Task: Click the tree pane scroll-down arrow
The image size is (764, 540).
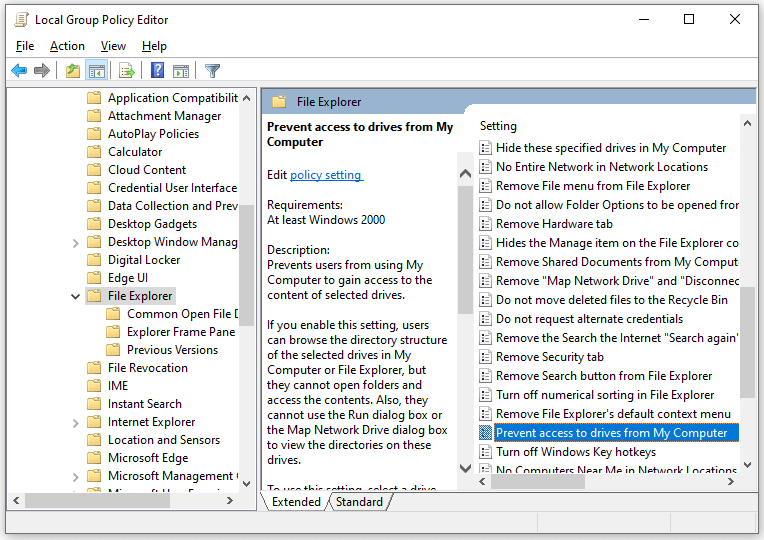Action: click(x=247, y=484)
